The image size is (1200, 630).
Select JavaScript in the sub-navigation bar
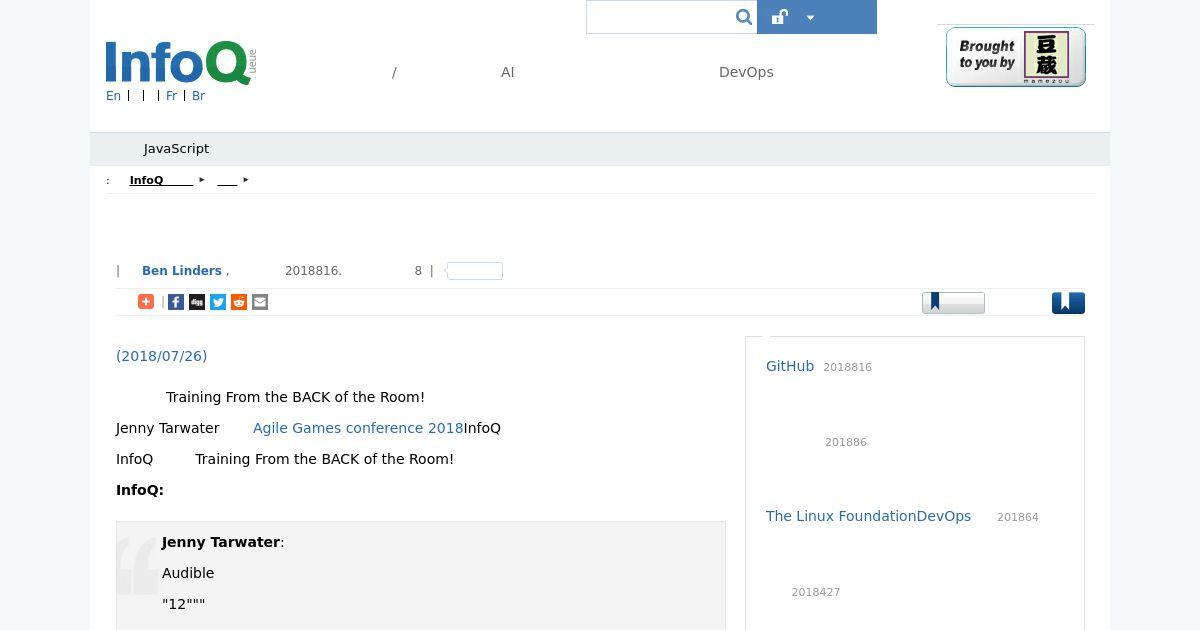(x=176, y=148)
